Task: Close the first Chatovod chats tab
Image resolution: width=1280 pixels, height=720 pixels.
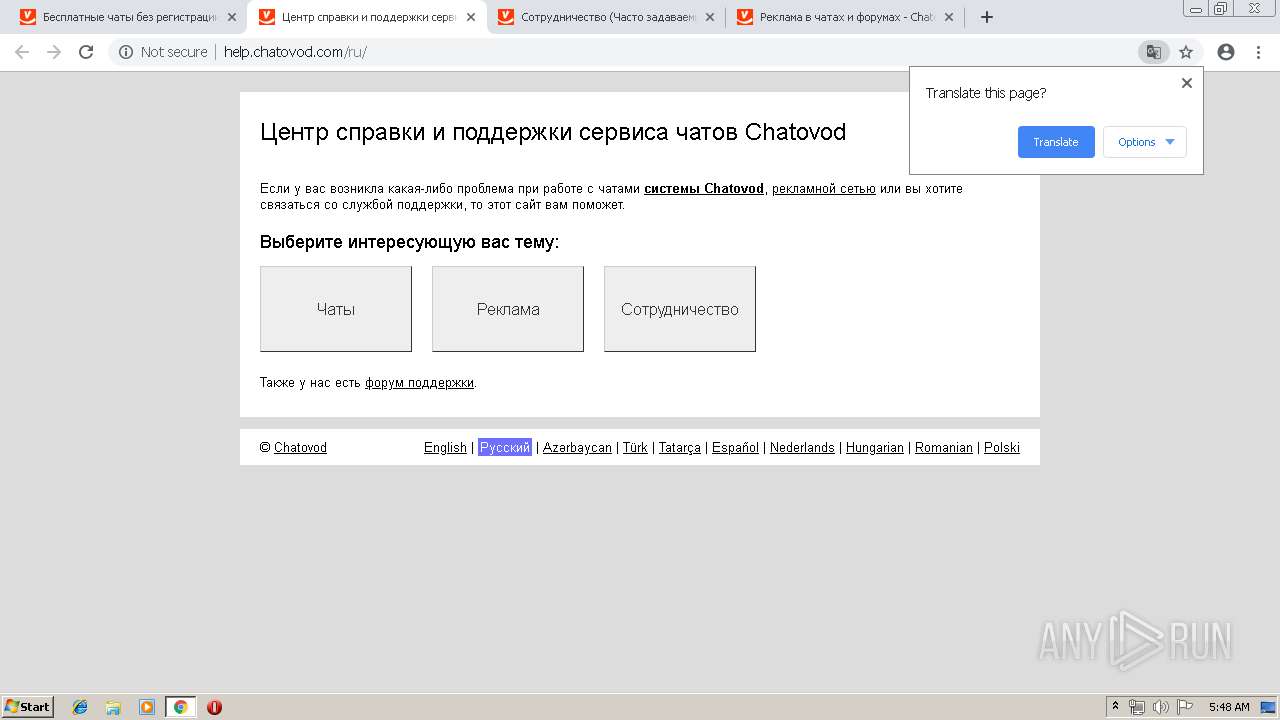Action: coord(232,17)
